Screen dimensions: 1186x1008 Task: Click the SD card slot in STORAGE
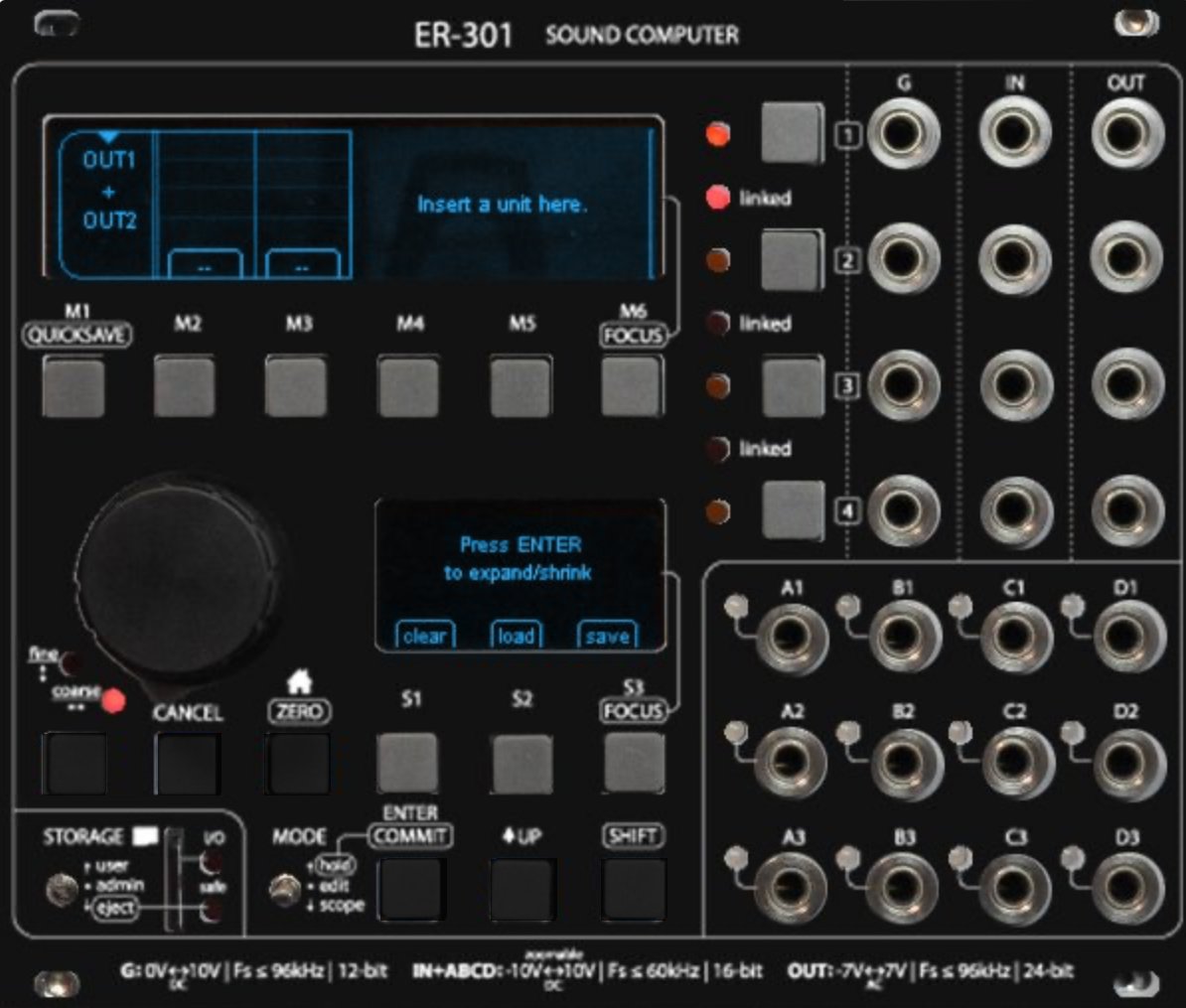[174, 880]
